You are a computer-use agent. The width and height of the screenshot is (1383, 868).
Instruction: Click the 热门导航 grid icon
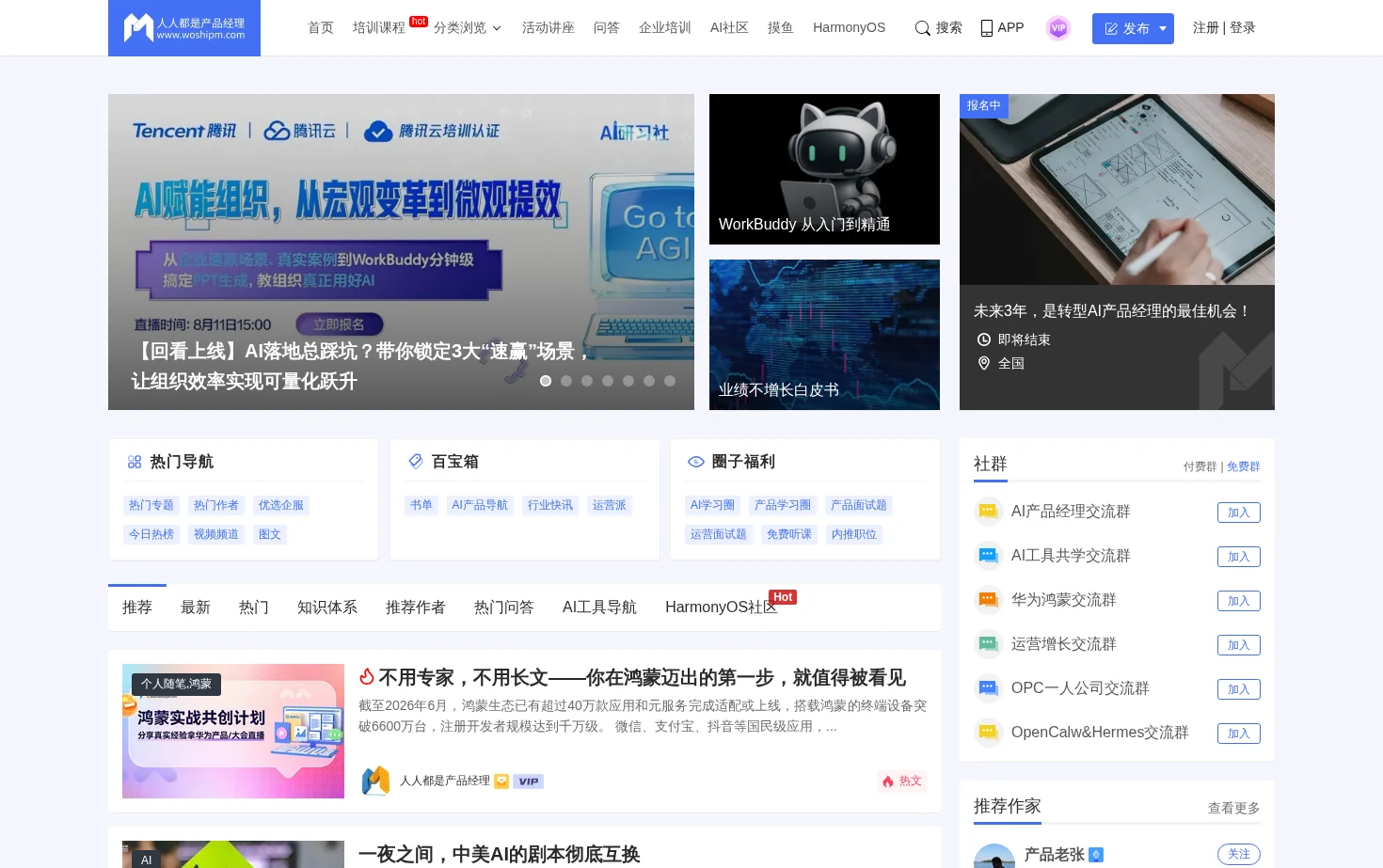tap(135, 462)
